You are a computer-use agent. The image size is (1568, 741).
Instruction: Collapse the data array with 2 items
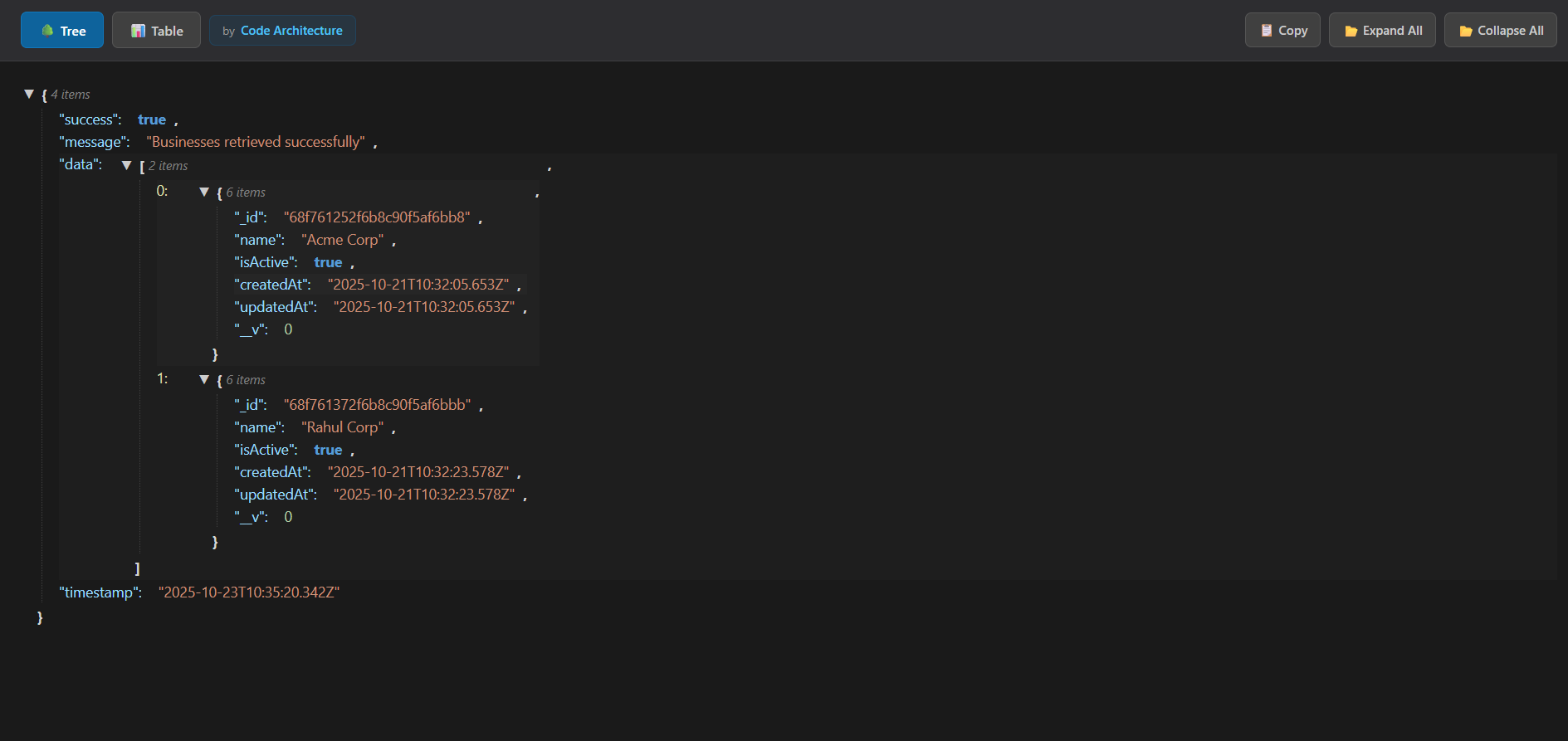[127, 165]
